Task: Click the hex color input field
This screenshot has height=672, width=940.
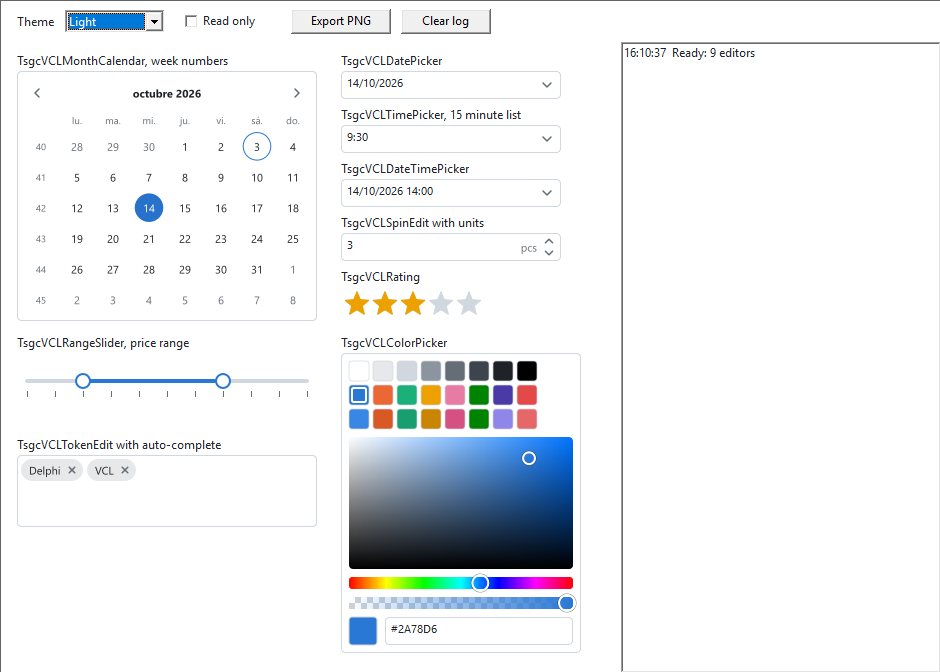Action: [478, 631]
